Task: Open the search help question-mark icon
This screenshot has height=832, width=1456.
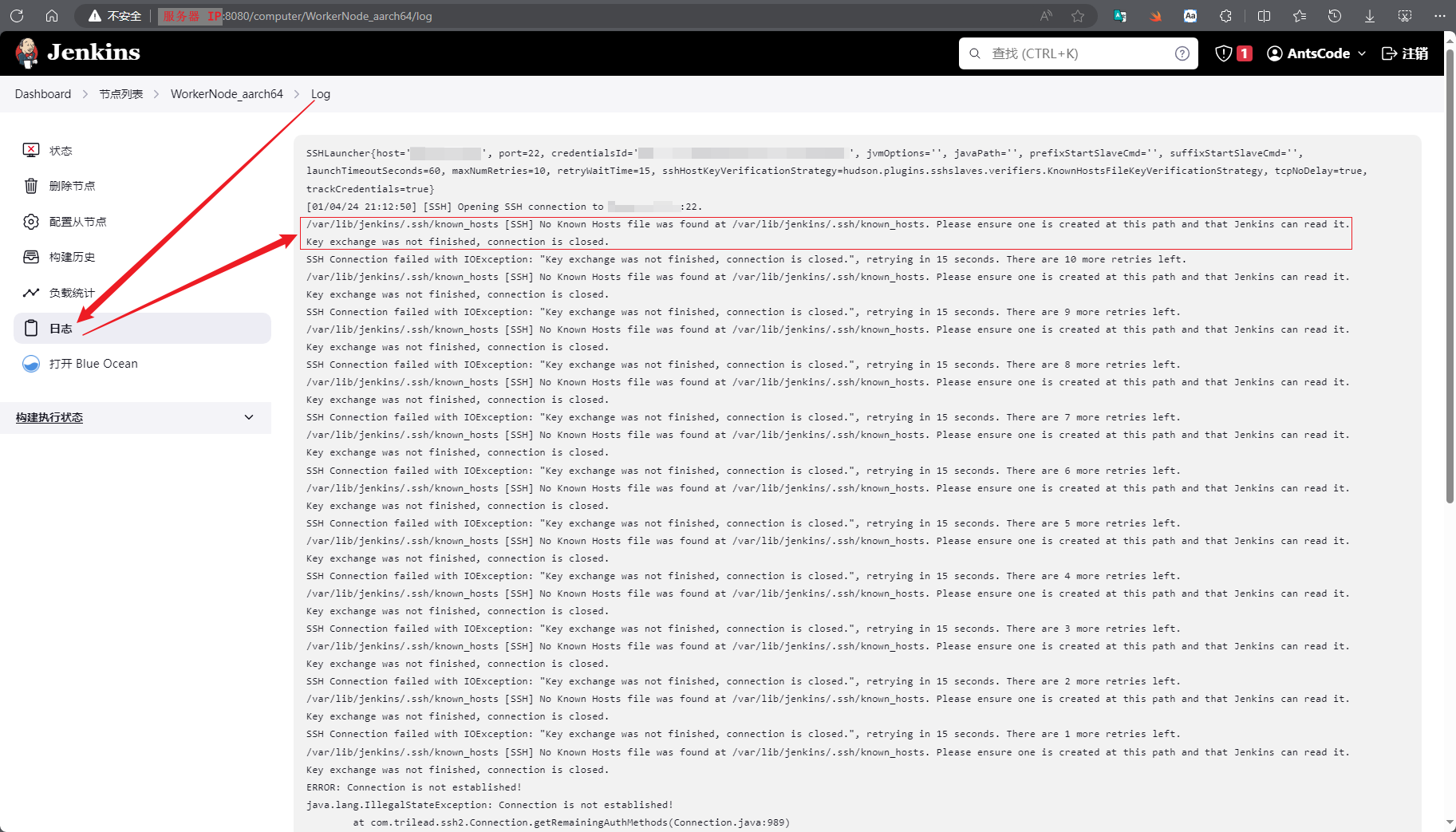Action: tap(1182, 53)
